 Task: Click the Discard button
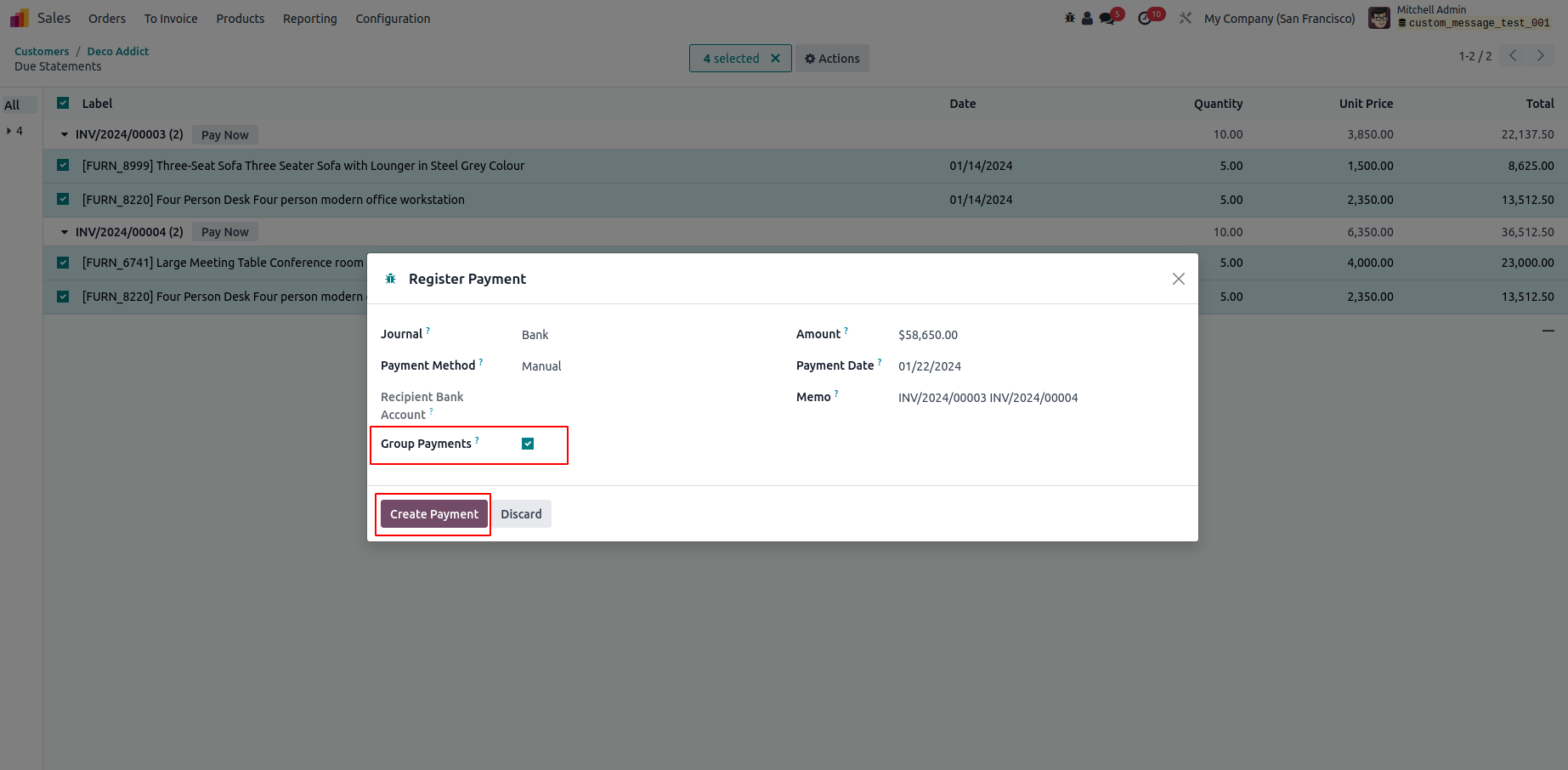point(521,514)
